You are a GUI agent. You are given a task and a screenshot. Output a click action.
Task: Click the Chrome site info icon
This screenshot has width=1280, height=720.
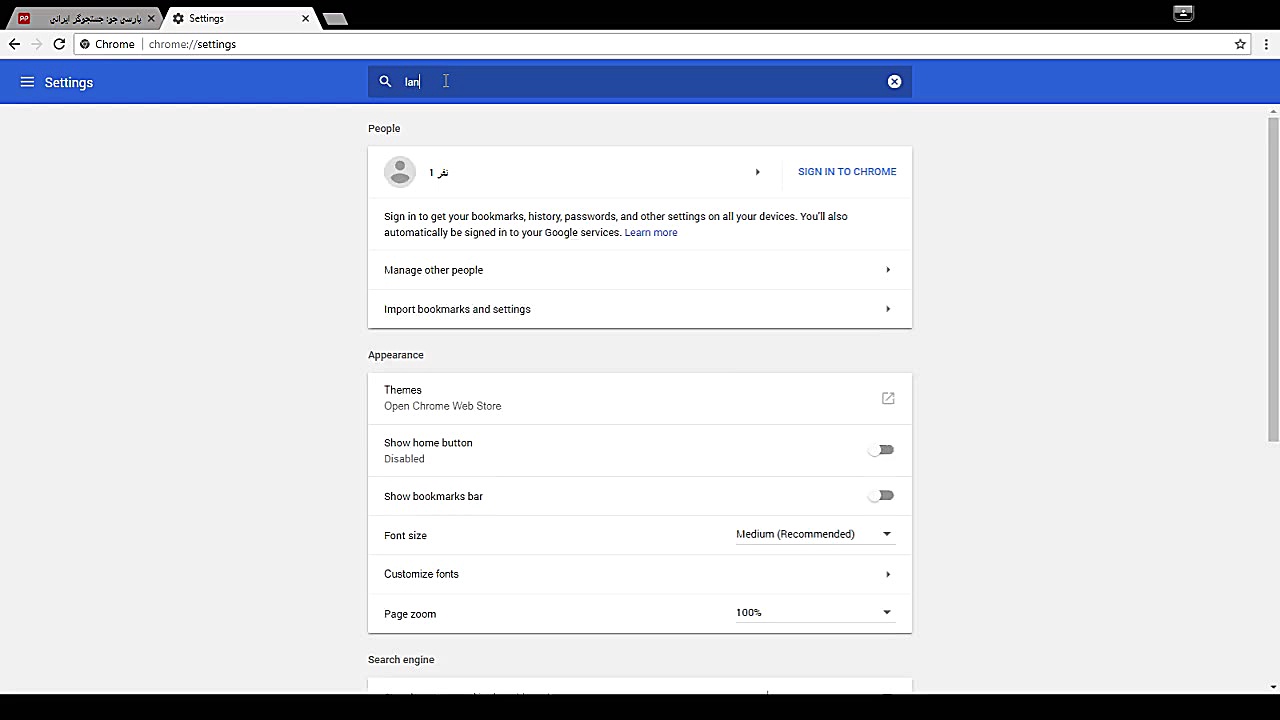85,44
